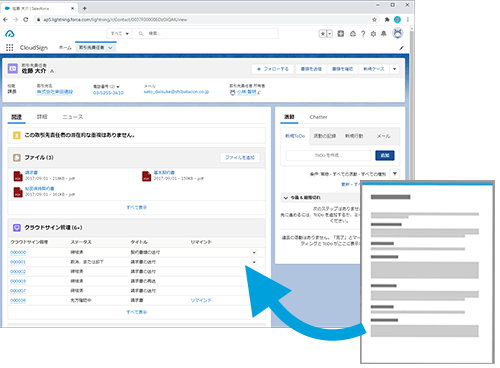500x368 pixels.
Task: Click the ToDo subject input field
Action: click(x=328, y=155)
